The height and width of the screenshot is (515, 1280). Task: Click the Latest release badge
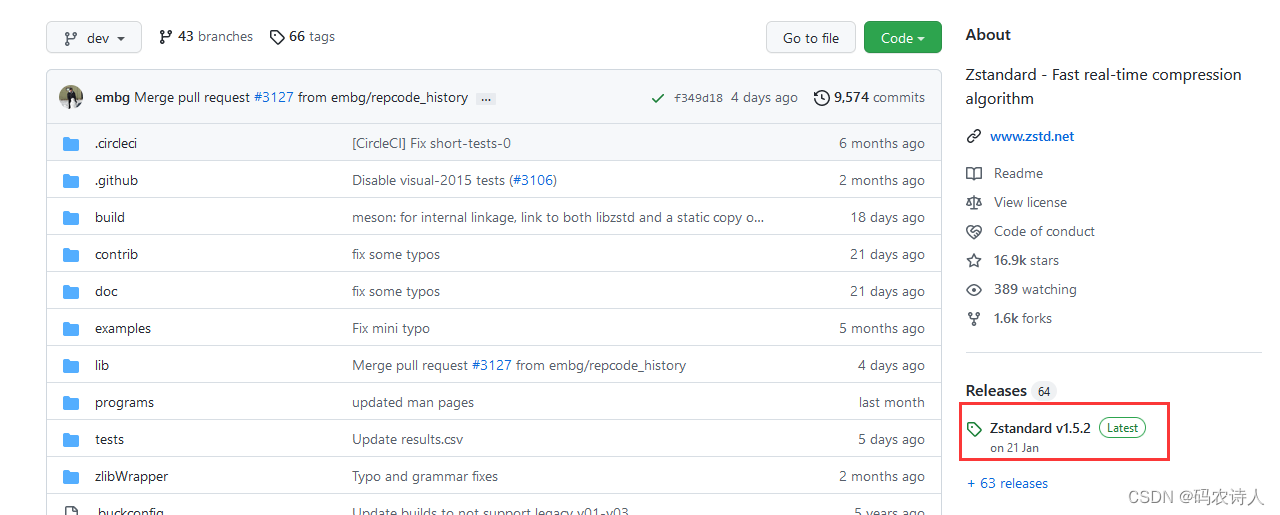tap(1122, 427)
